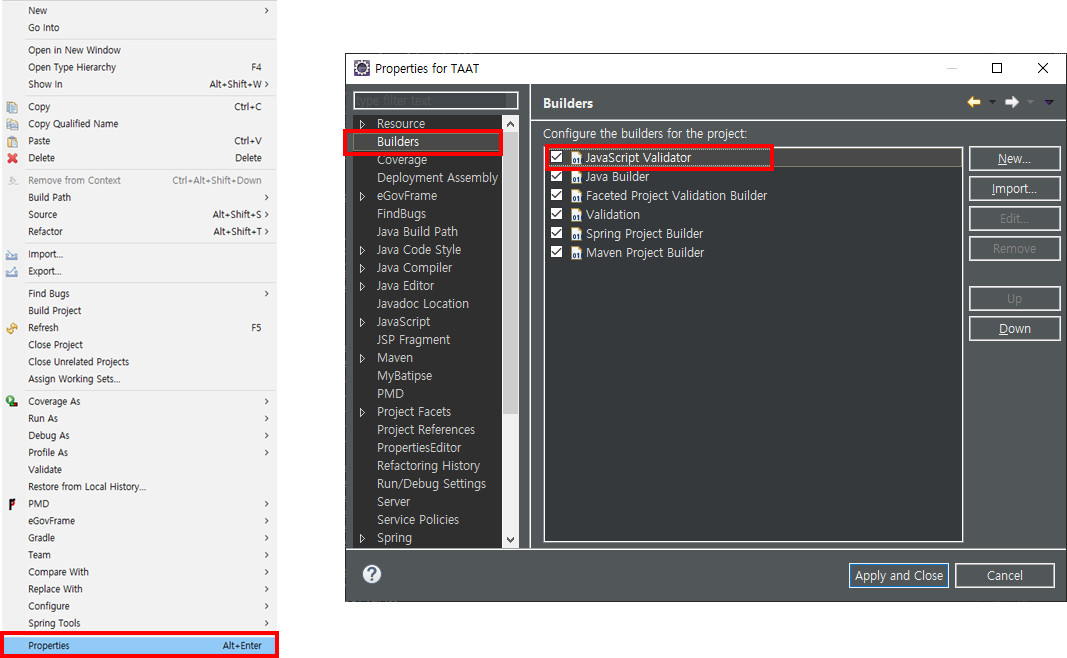The height and width of the screenshot is (658, 1067).
Task: Click the Paste icon in the context menu
Action: click(10, 140)
